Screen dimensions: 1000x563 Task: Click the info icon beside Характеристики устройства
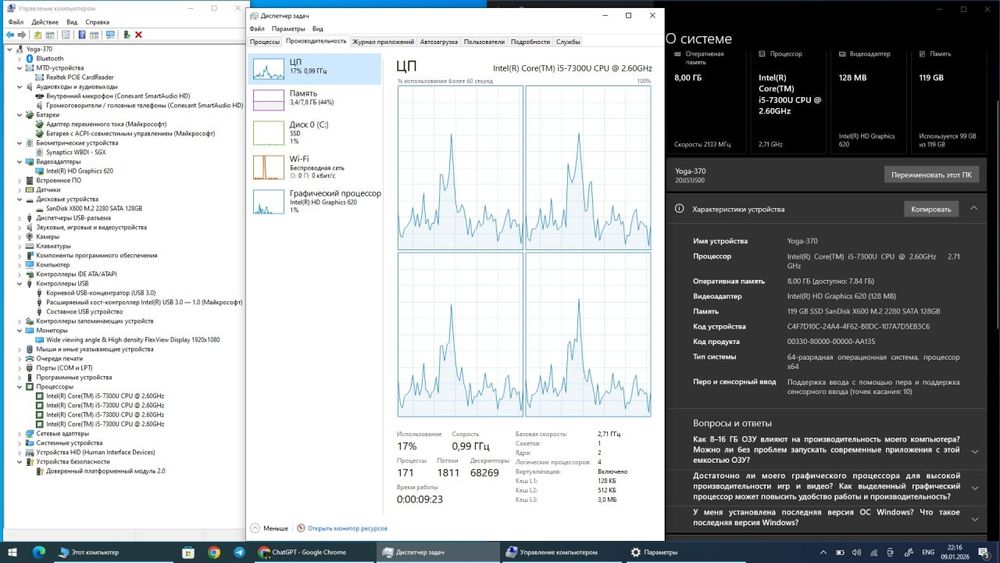point(679,208)
